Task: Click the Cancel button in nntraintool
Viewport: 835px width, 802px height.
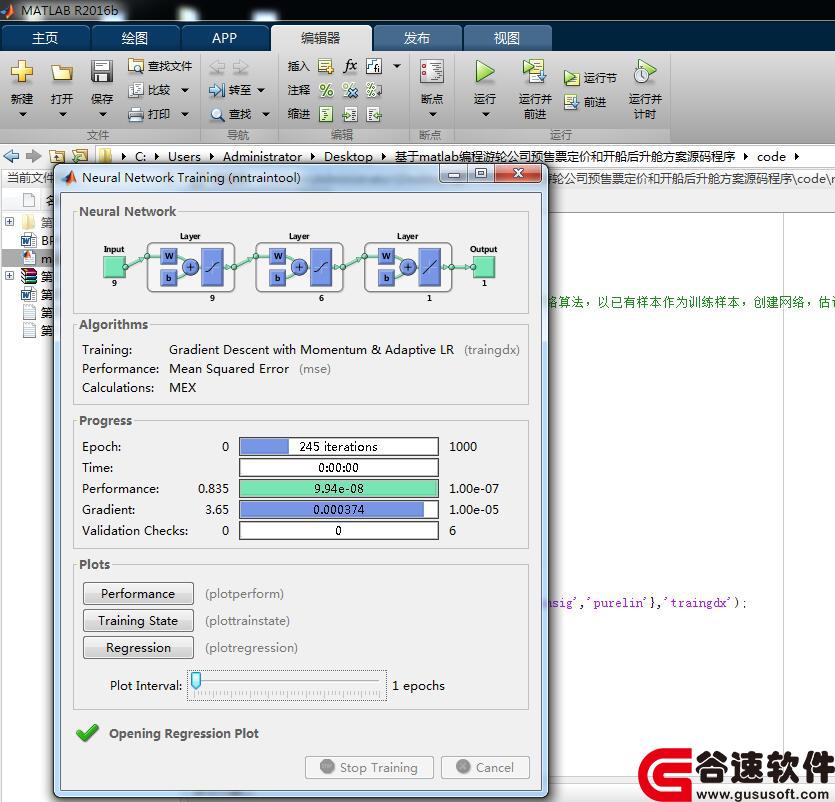Action: [x=486, y=767]
